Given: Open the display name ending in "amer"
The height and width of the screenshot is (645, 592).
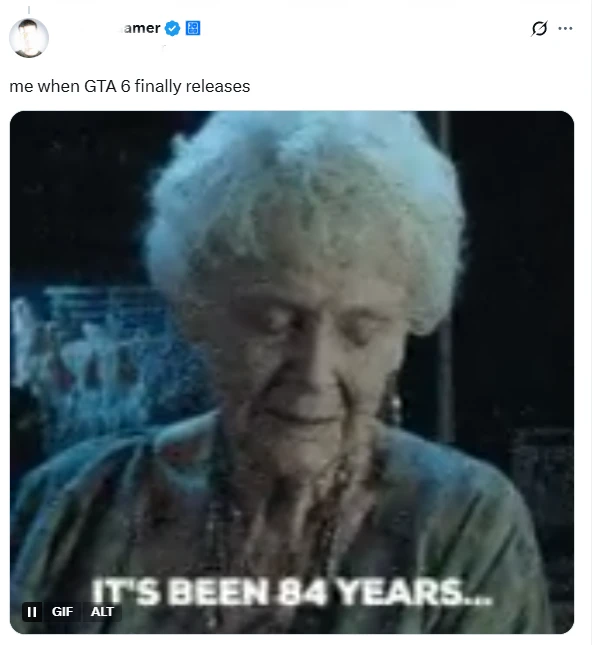Looking at the screenshot, I should [x=142, y=28].
